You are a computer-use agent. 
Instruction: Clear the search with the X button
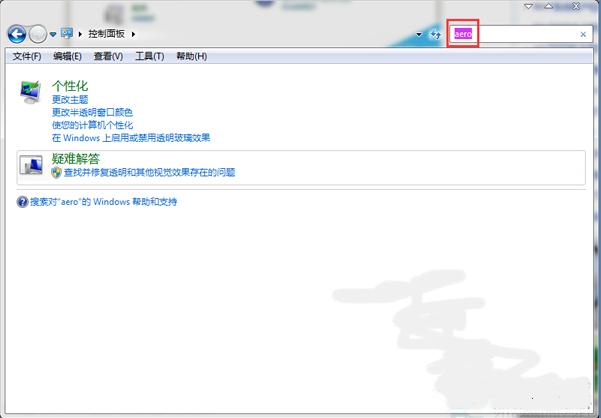tap(584, 34)
